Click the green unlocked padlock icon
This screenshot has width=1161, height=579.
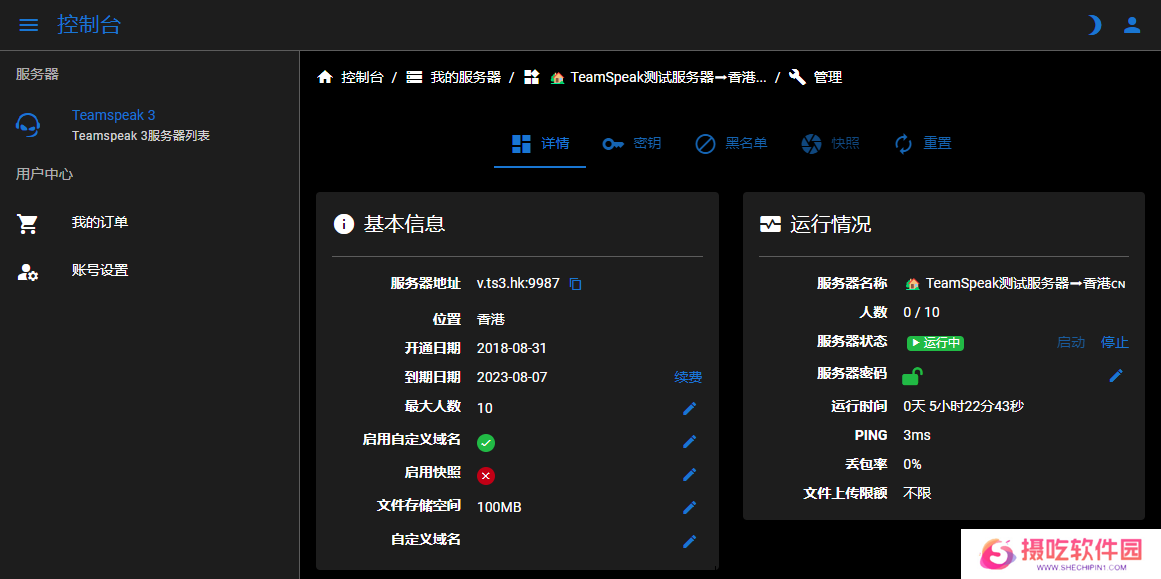point(912,376)
